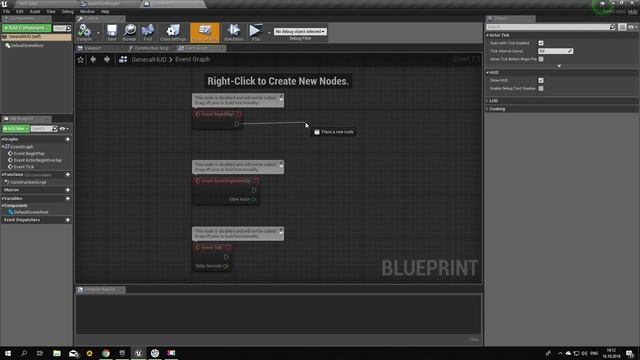Toggle Allow Tick Before Begin Play checkbox
This screenshot has width=640, height=360.
[541, 59]
